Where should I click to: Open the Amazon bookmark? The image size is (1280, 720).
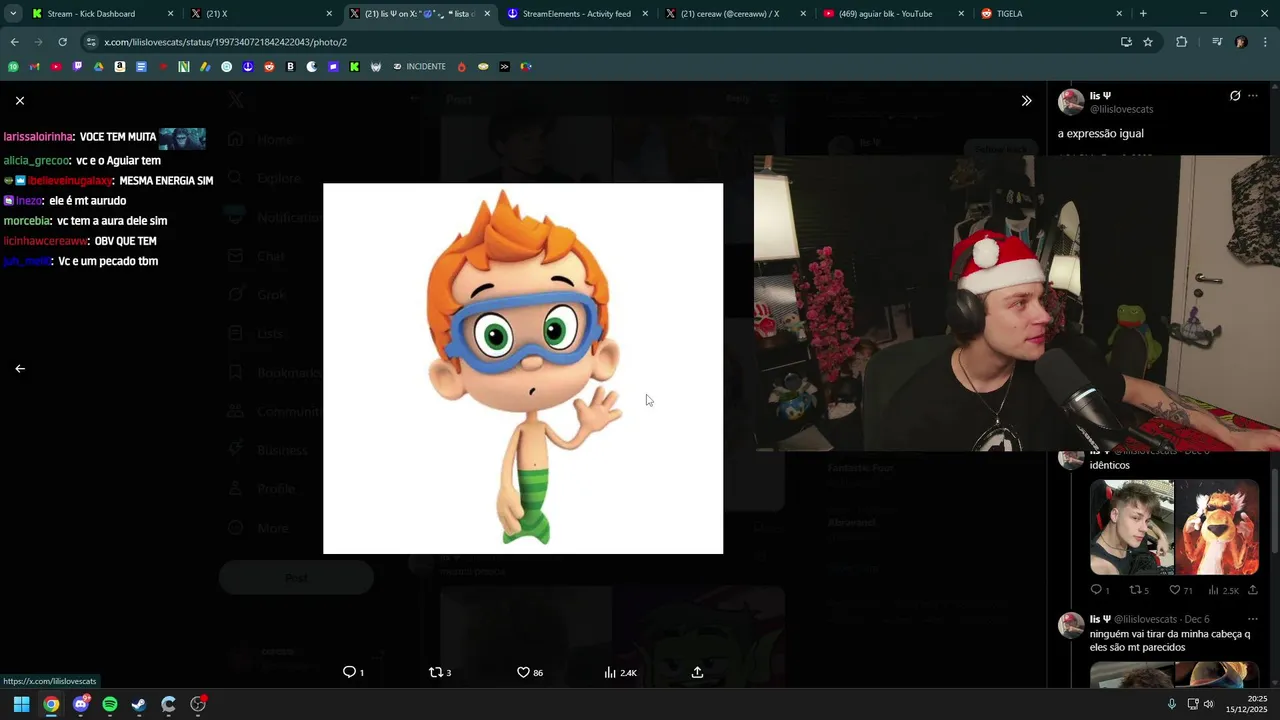[x=120, y=67]
